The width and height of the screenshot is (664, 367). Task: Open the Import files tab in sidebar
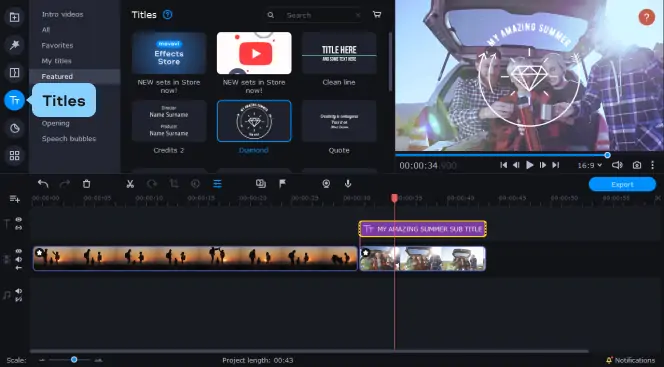tap(14, 17)
